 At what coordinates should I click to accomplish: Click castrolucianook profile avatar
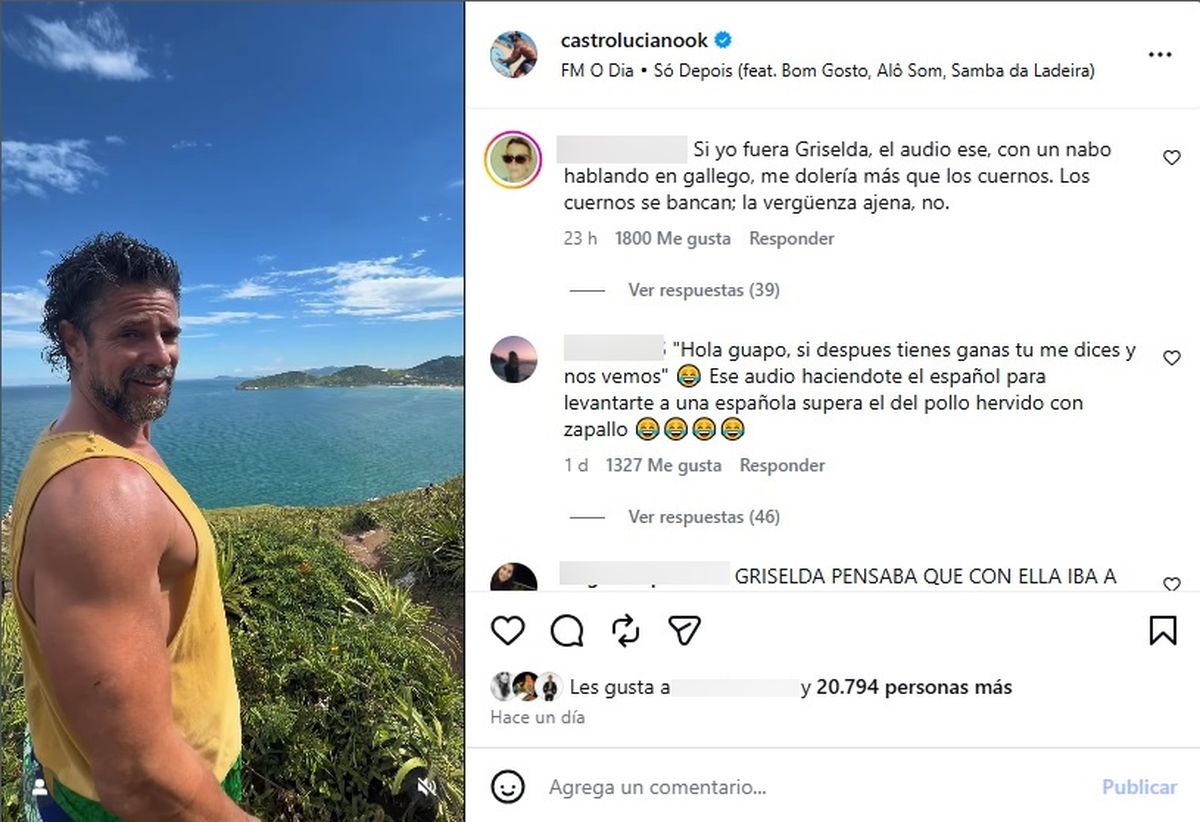pos(513,55)
